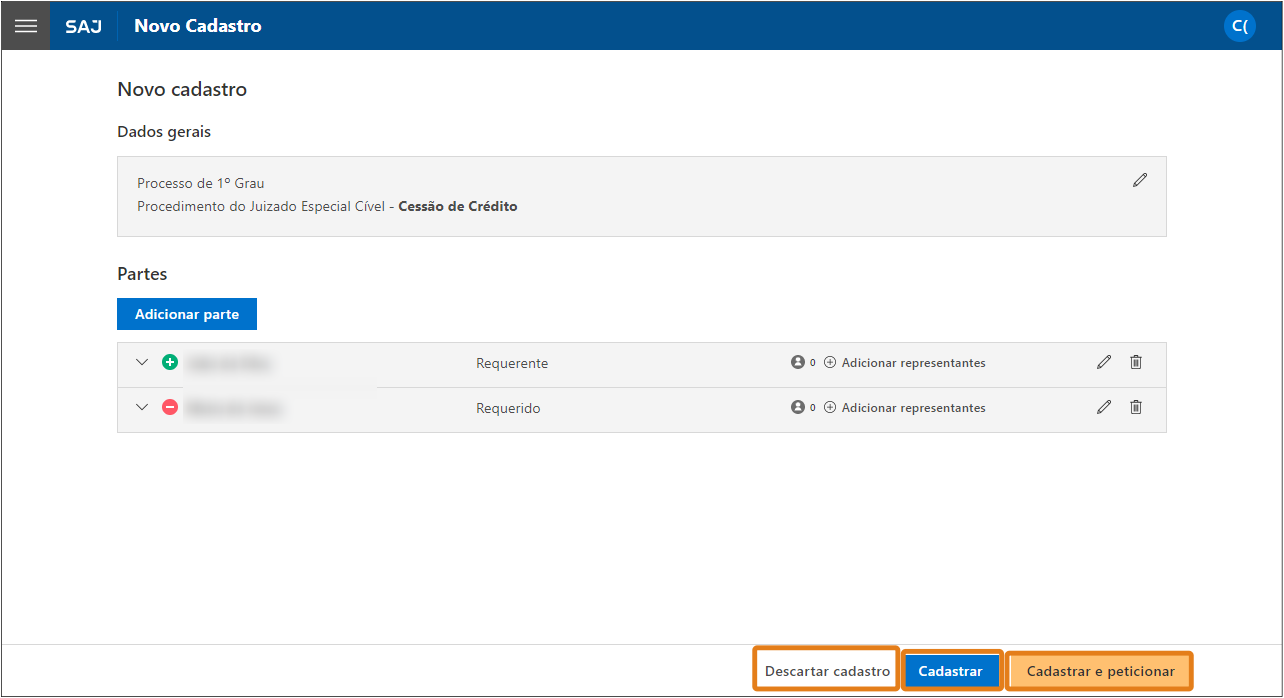Add representatives to the Requerido party
Screen dimensions: 1284x698
(905, 408)
